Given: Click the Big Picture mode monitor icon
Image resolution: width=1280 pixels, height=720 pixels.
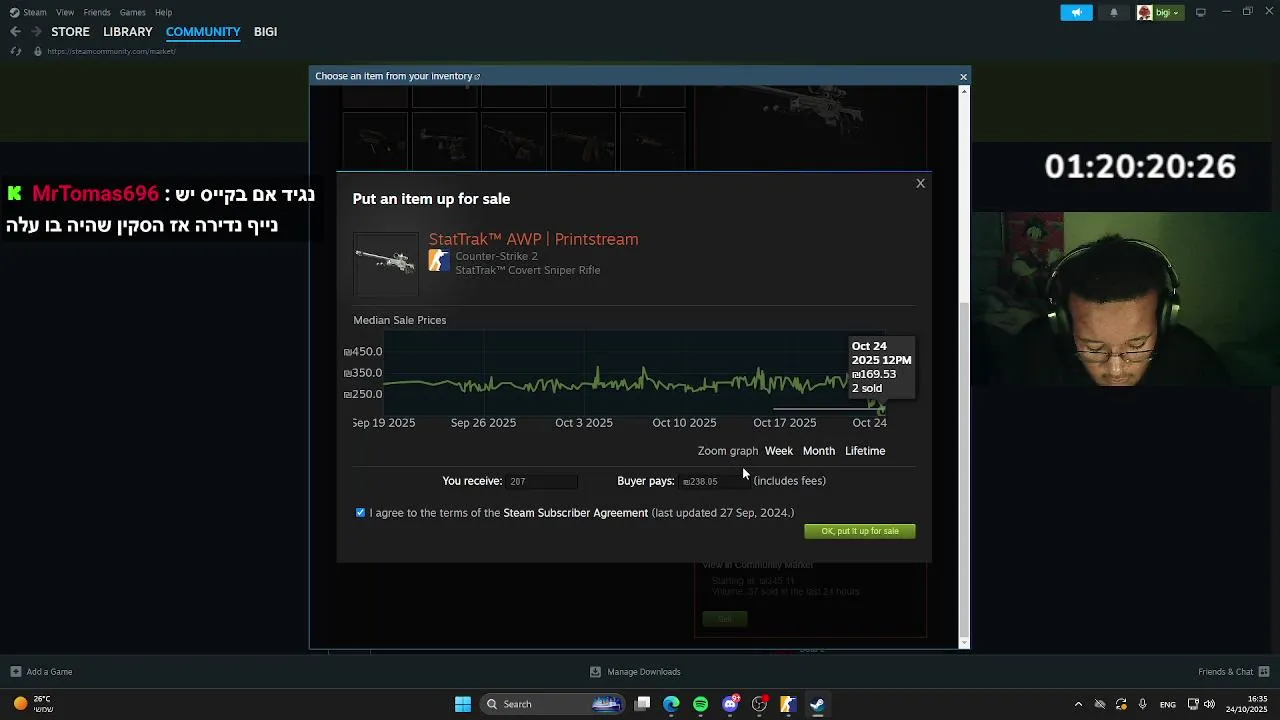Looking at the screenshot, I should point(1201,12).
